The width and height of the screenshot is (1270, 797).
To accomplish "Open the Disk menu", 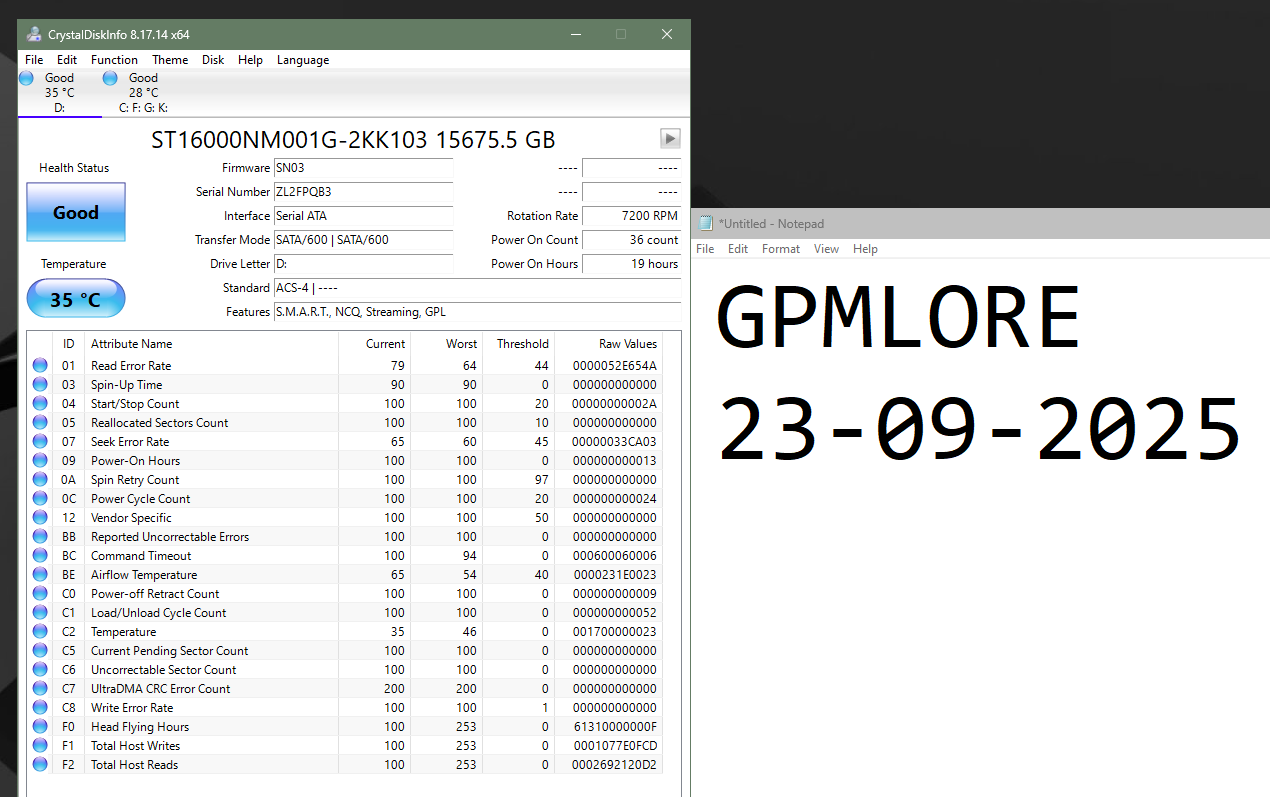I will [x=213, y=60].
